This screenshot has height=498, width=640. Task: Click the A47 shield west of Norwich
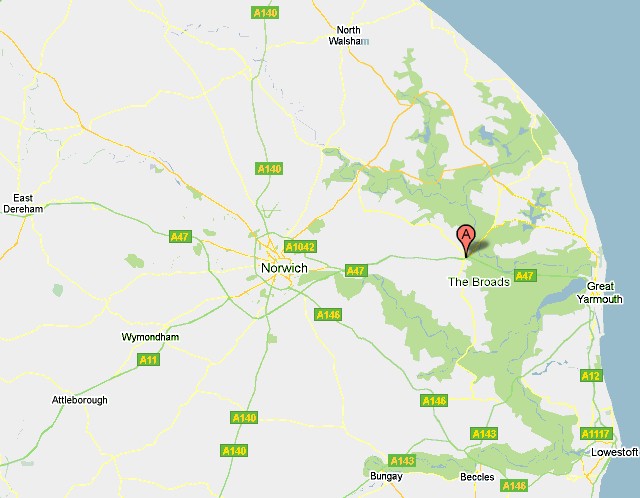pos(180,237)
